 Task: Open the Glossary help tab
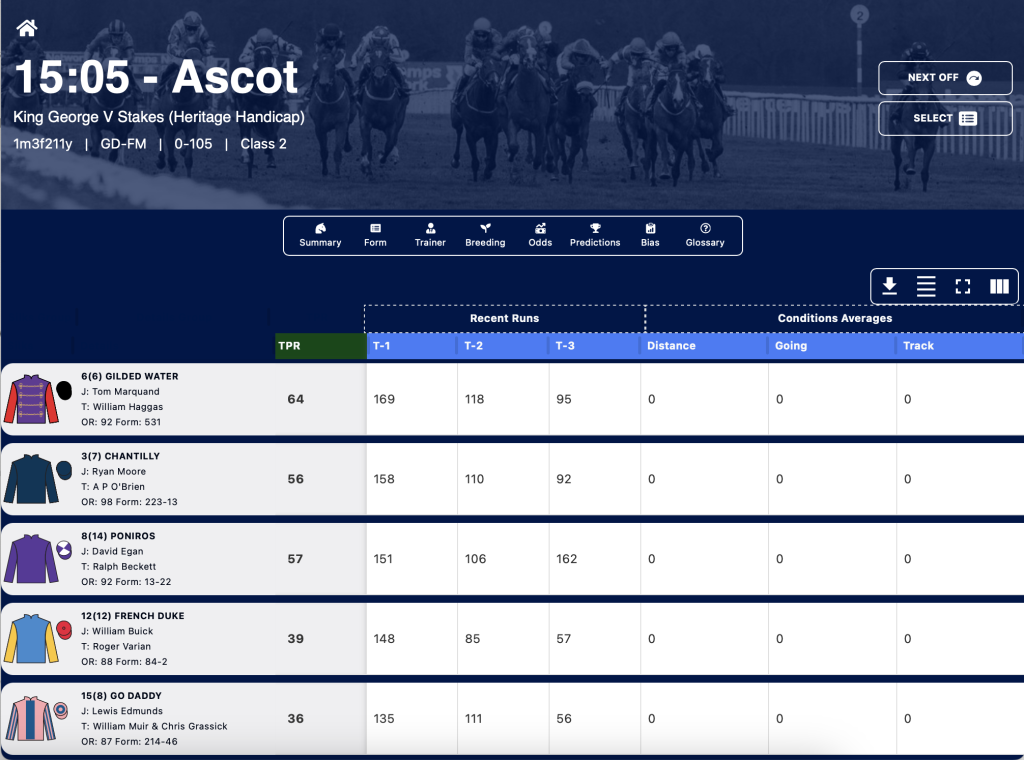tap(705, 235)
